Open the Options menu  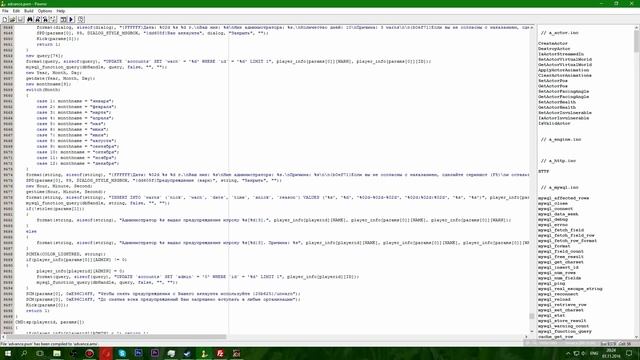[45, 11]
